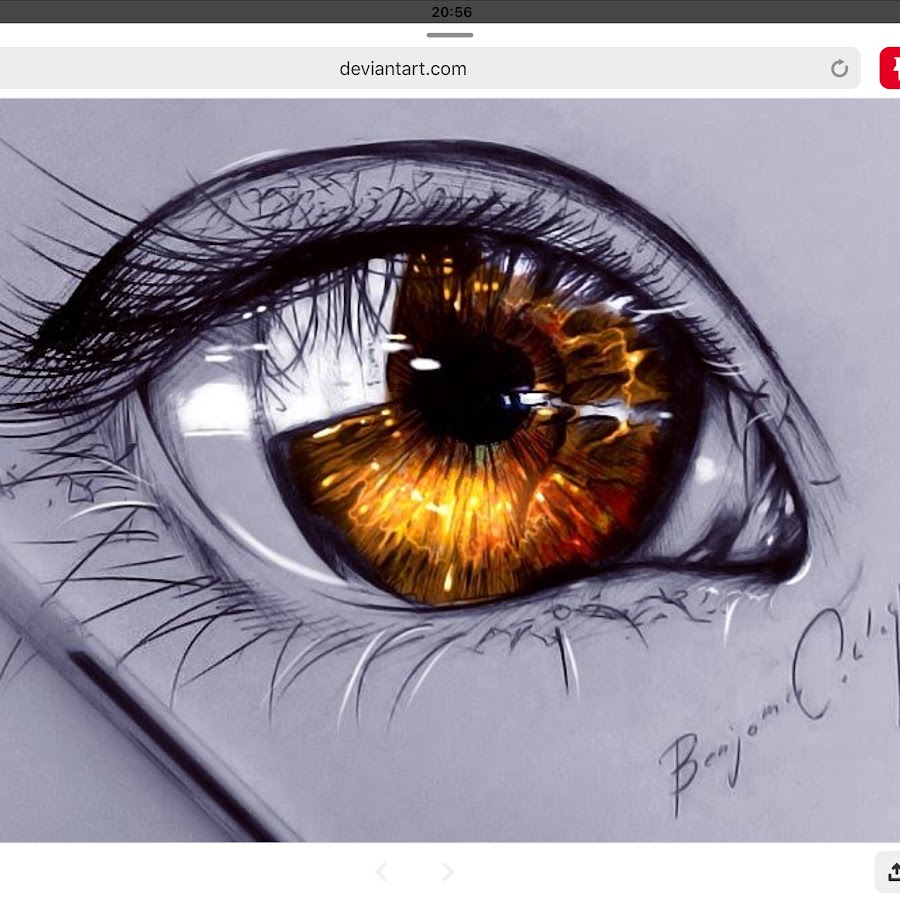
Task: Go forward with the right chevron
Action: [448, 872]
